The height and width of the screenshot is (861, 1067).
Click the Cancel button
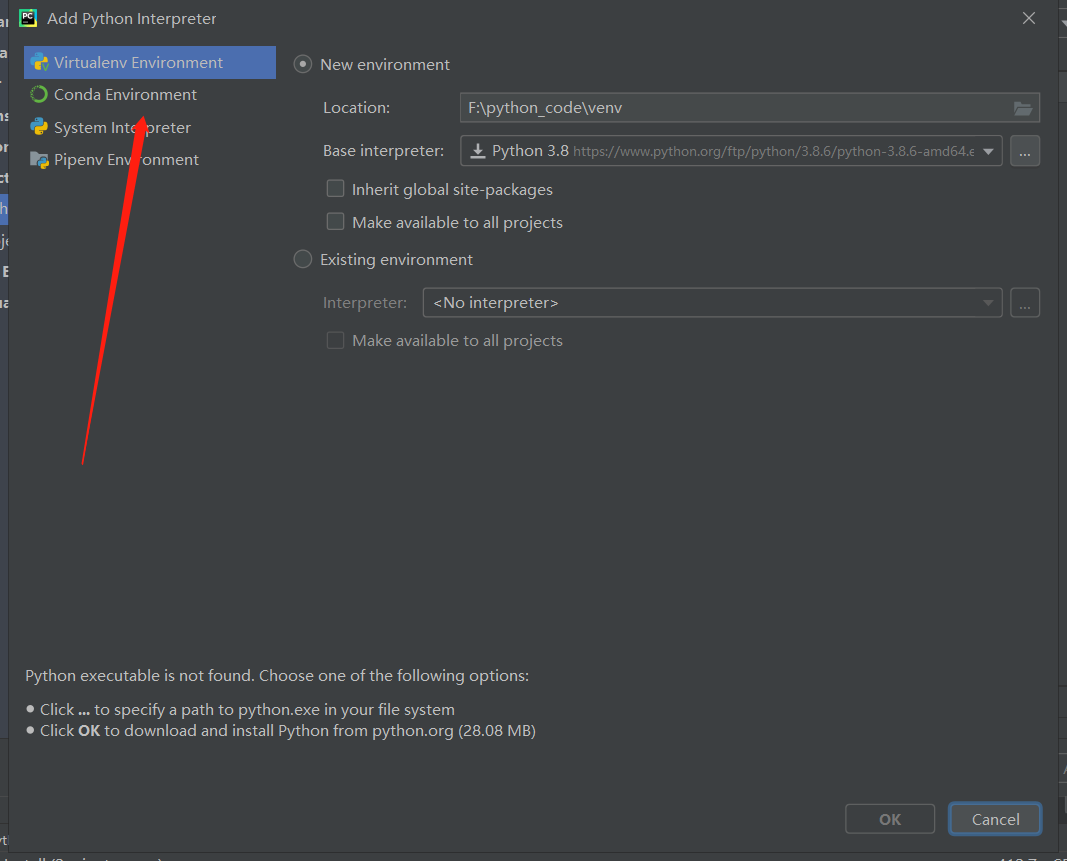995,819
